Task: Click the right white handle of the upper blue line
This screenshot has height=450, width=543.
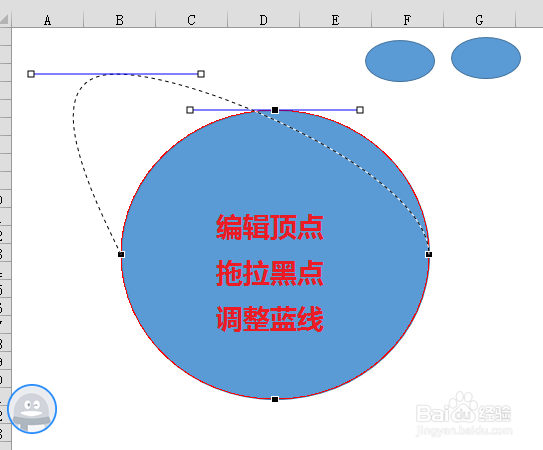Action: point(201,74)
